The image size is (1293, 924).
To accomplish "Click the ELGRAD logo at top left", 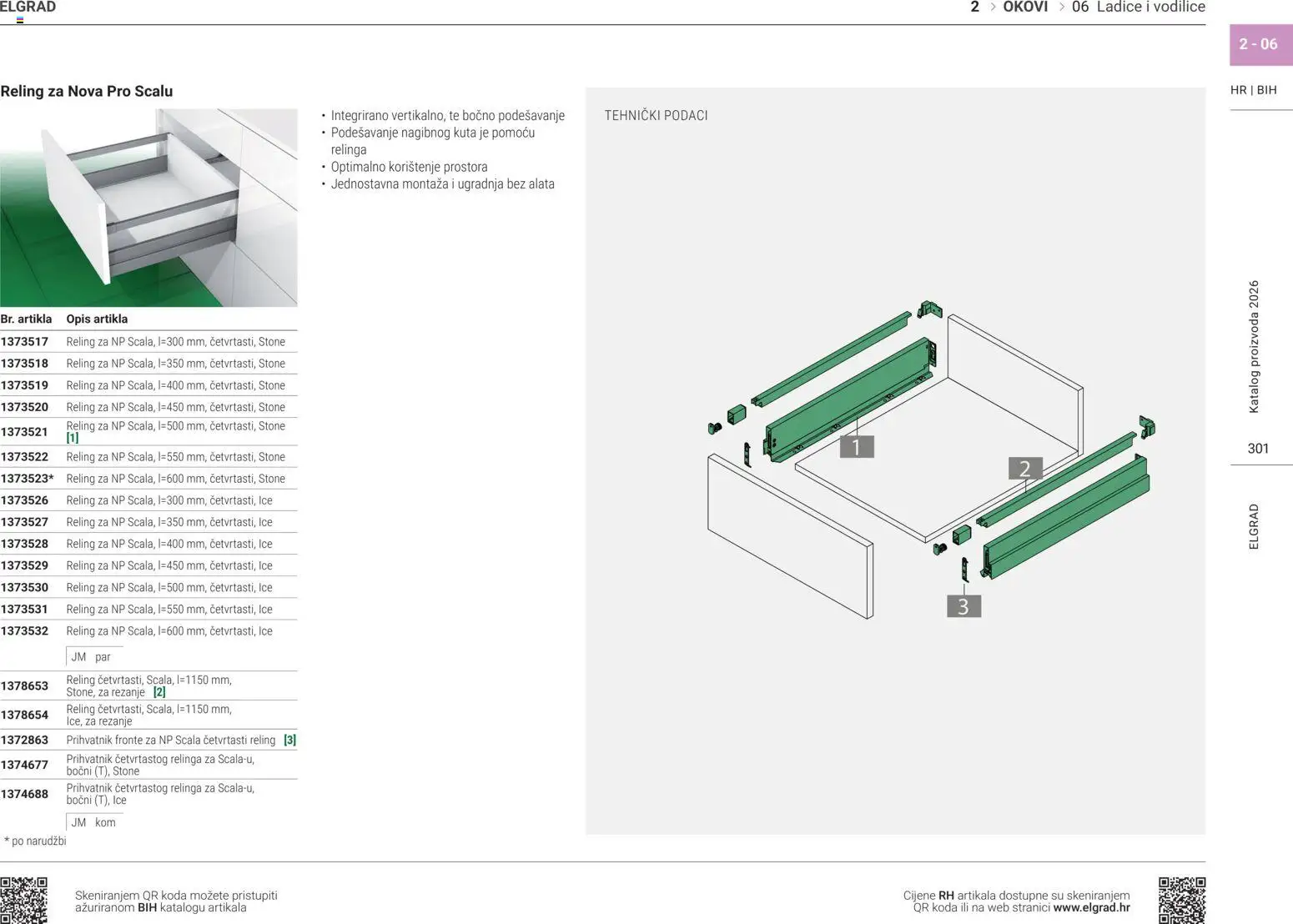I will pyautogui.click(x=28, y=8).
